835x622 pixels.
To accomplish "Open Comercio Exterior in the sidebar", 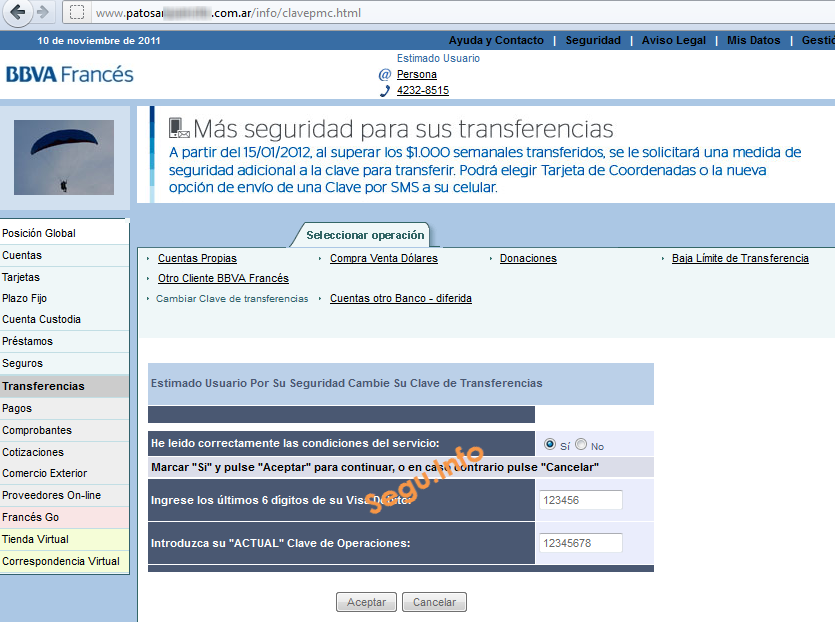I will pyautogui.click(x=64, y=473).
